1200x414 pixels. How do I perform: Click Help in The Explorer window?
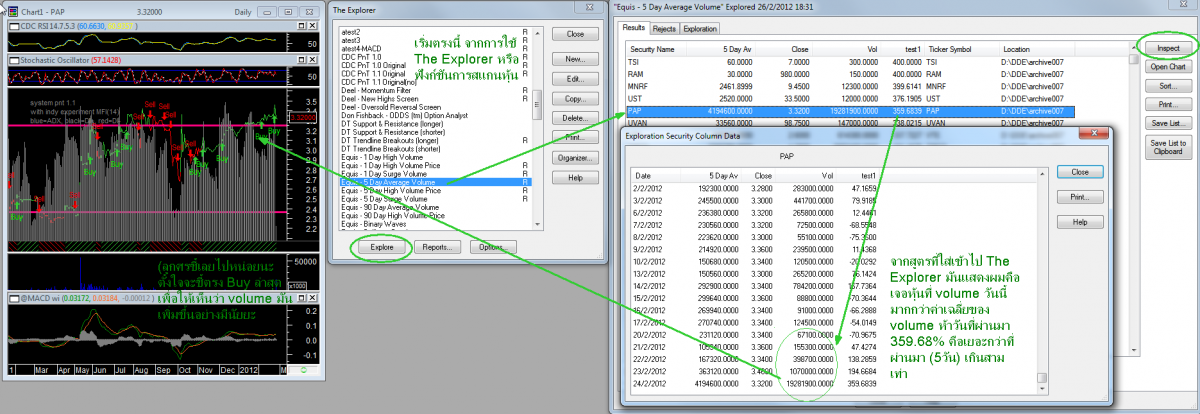(574, 178)
